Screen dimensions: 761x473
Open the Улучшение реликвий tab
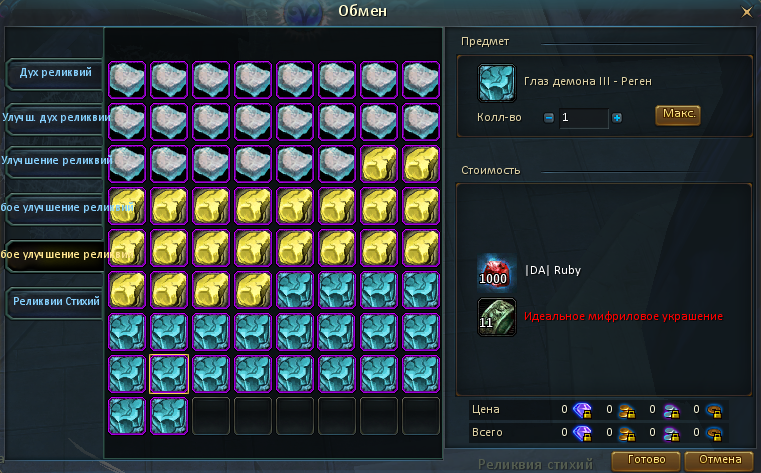pyautogui.click(x=55, y=161)
